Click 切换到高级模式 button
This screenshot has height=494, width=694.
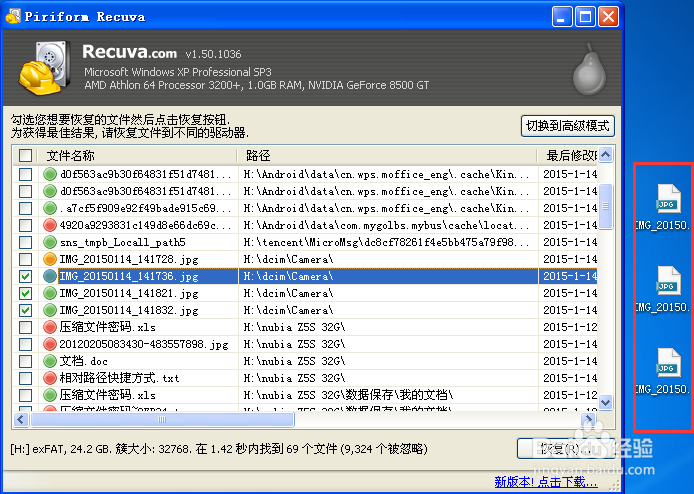point(568,126)
